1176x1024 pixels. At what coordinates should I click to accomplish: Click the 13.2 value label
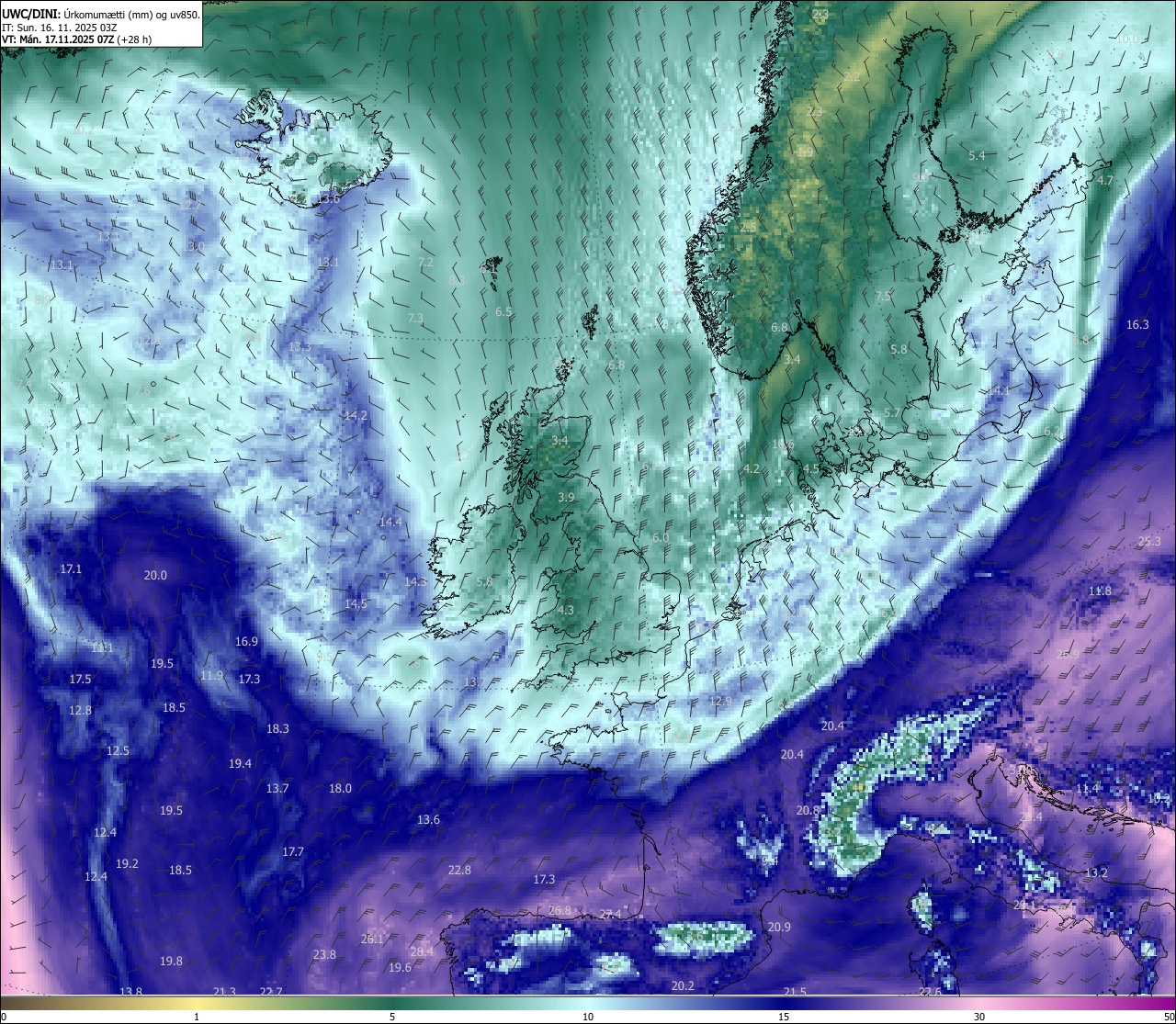click(x=1096, y=873)
